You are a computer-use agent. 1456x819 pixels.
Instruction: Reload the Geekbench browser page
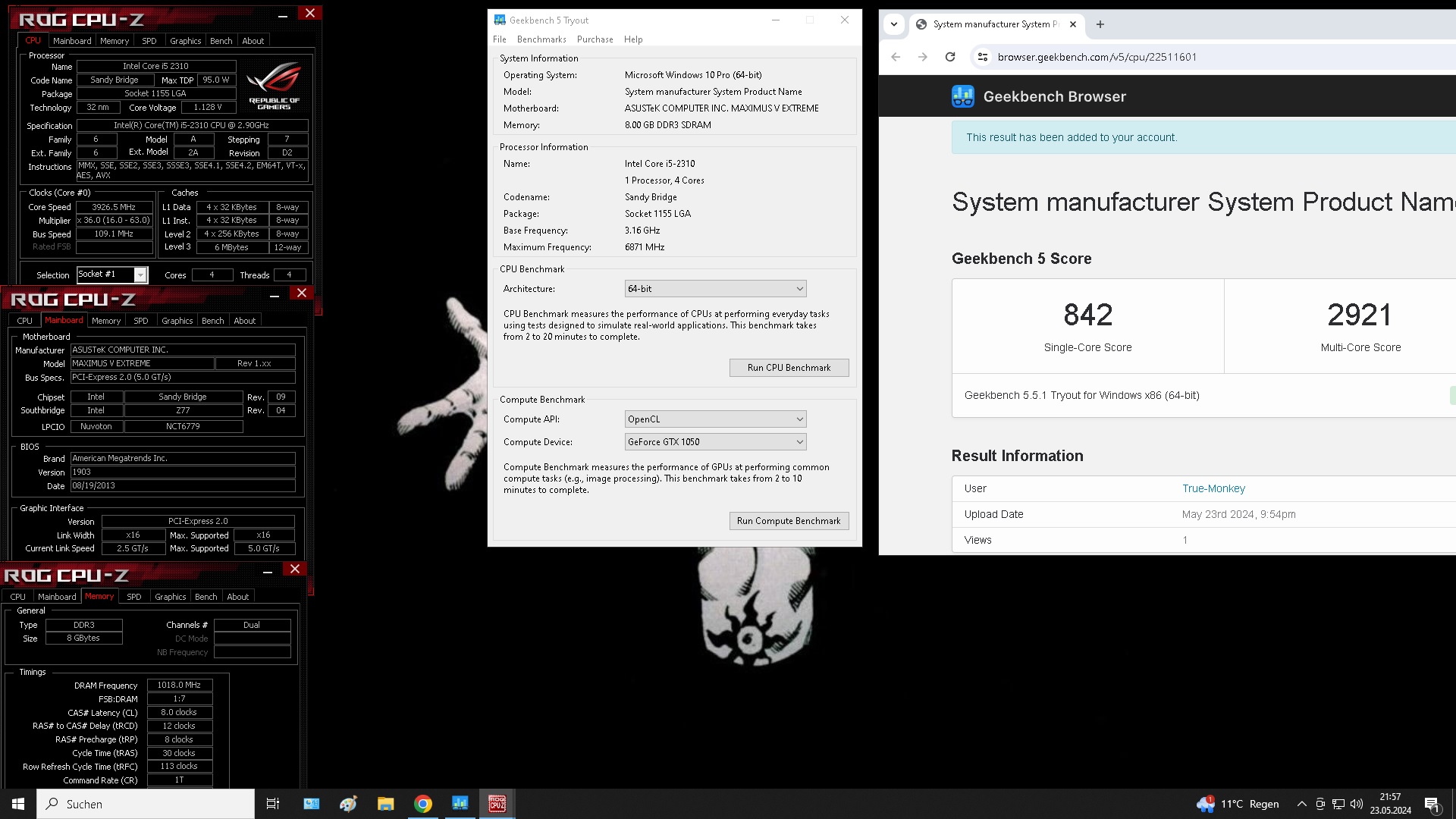(x=950, y=57)
